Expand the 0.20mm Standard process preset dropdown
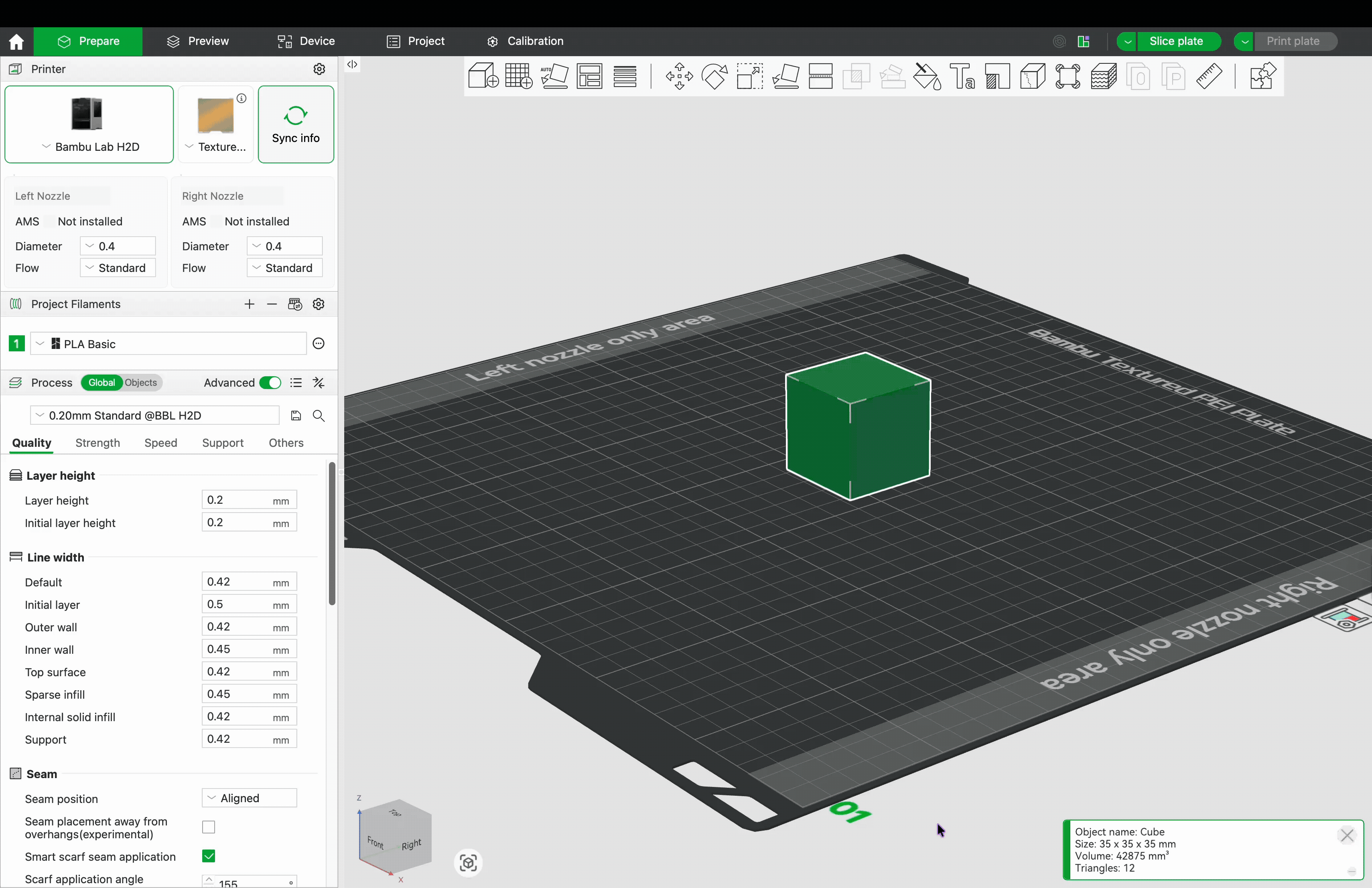The height and width of the screenshot is (888, 1372). [154, 416]
